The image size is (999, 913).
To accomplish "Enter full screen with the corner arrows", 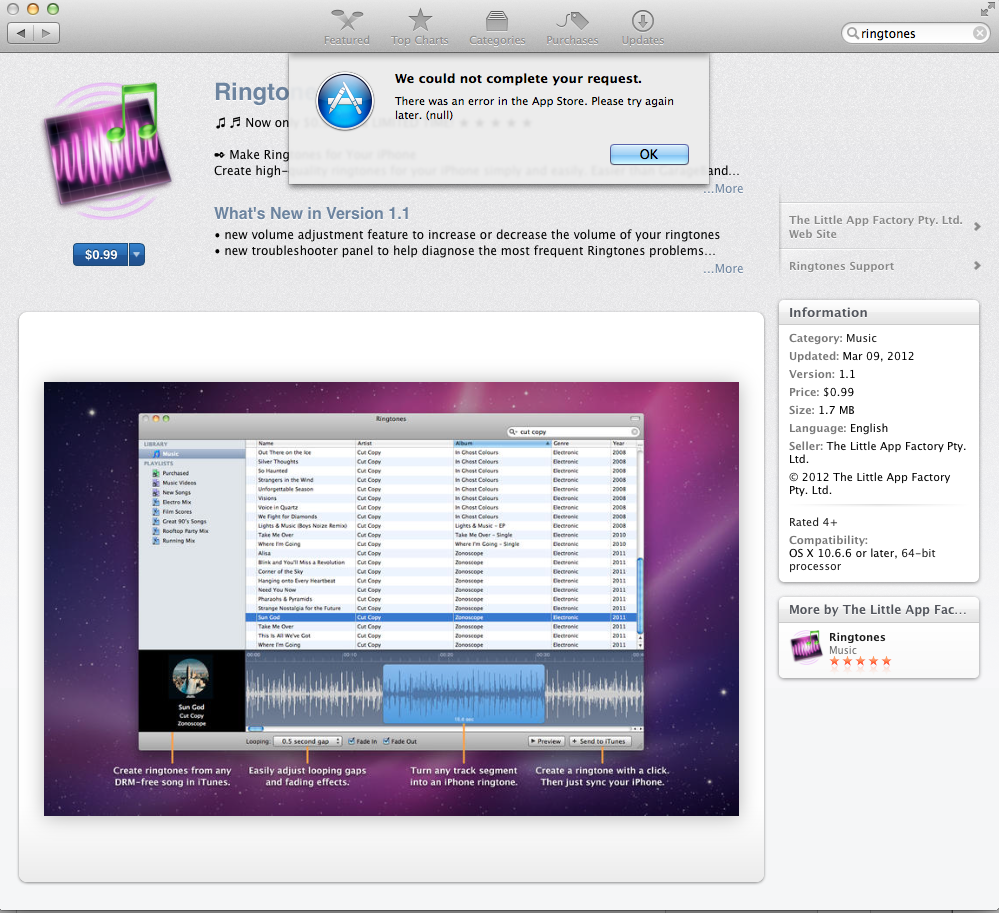I will pyautogui.click(x=987, y=9).
